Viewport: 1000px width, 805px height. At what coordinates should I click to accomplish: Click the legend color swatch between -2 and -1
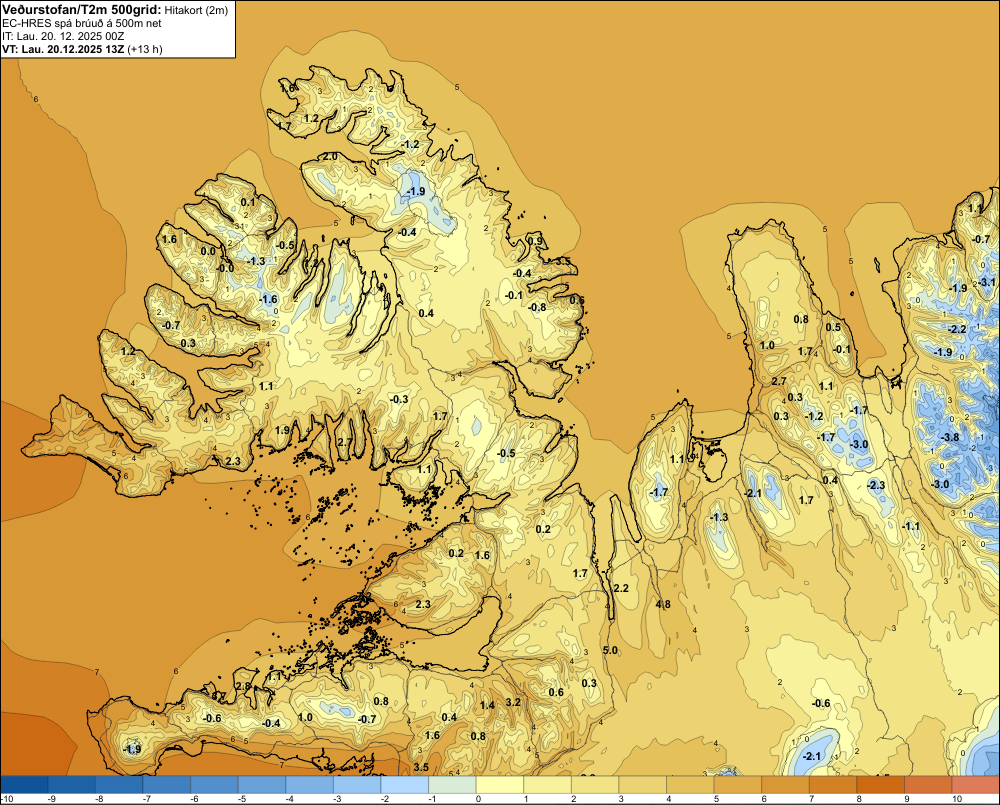pos(404,785)
